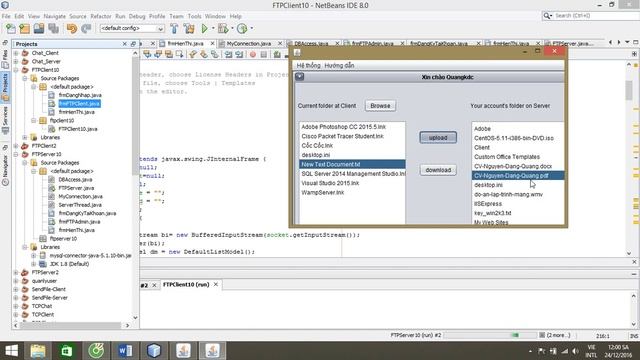The width and height of the screenshot is (640, 360).
Task: Click the Search (Ctrl+I) input field
Action: [596, 16]
